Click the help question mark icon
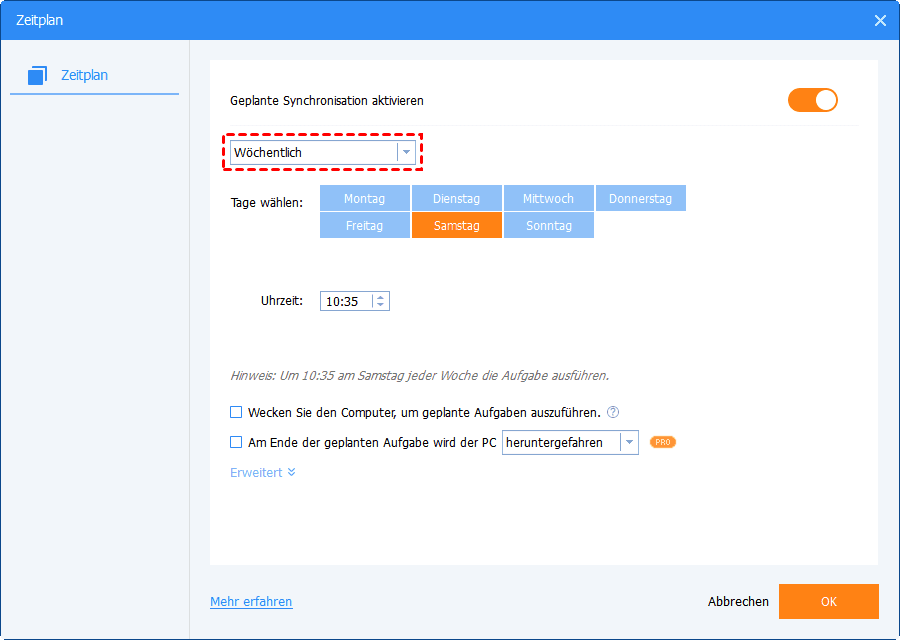This screenshot has width=900, height=640. (613, 412)
